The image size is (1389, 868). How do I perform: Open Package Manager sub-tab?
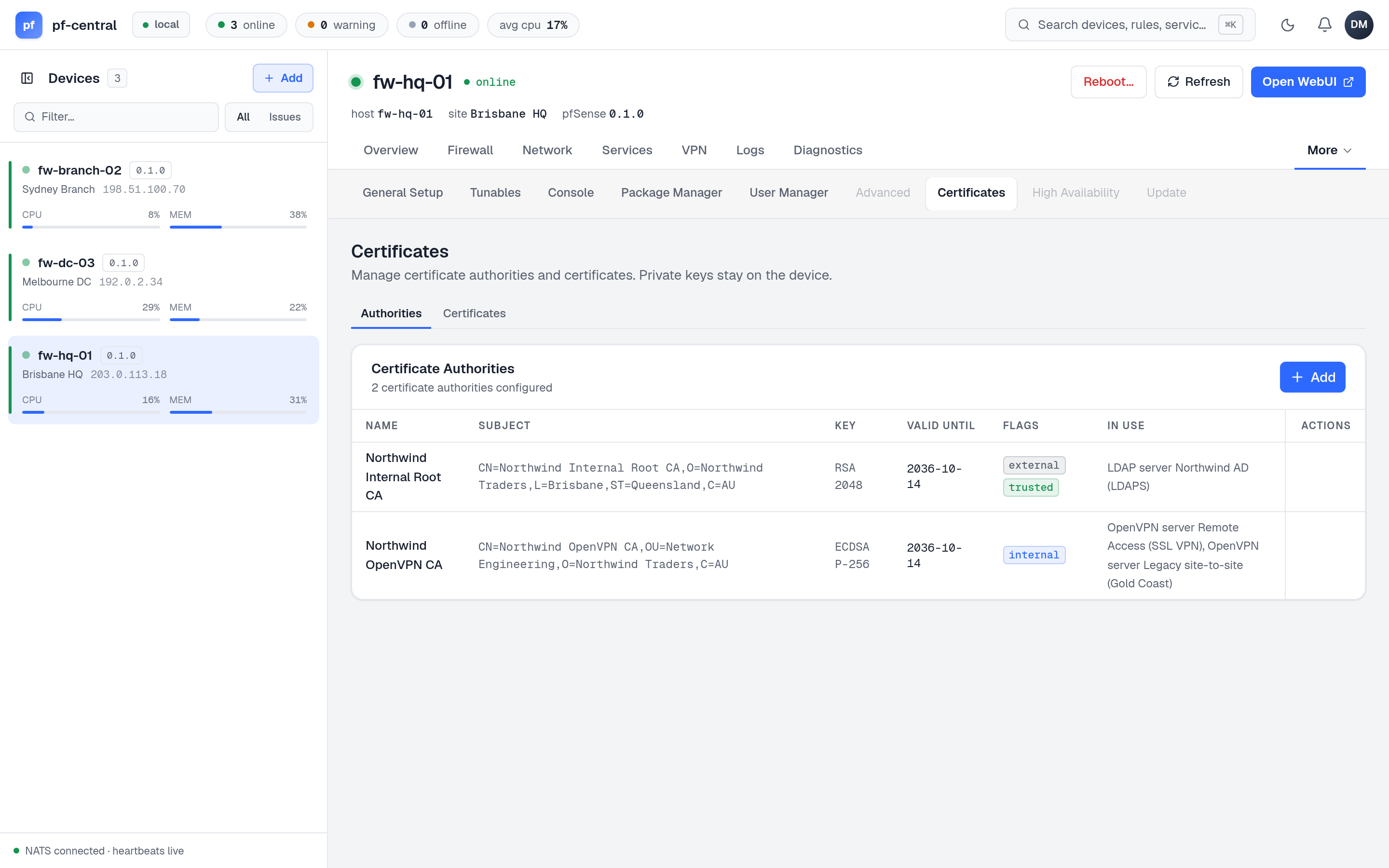[x=671, y=193]
